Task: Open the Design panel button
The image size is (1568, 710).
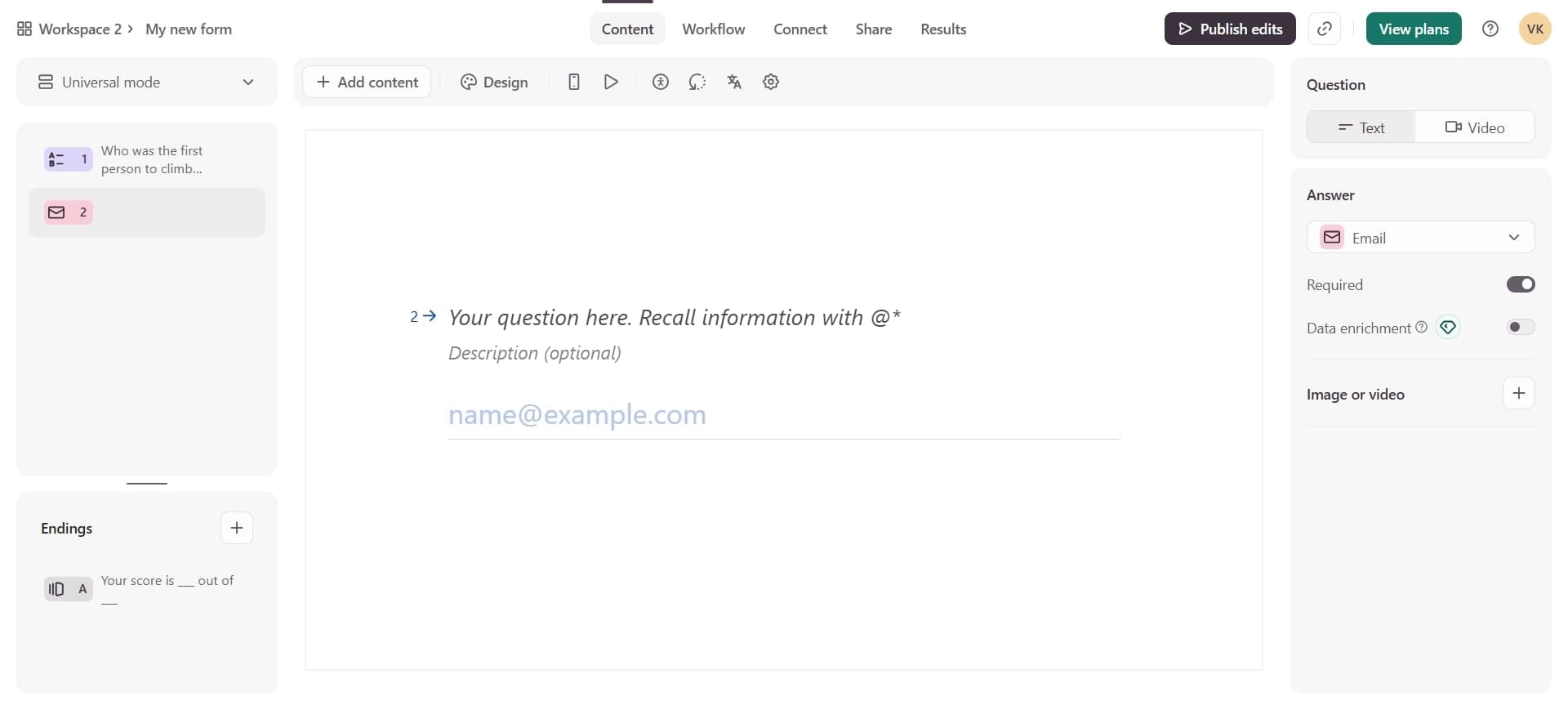Action: [494, 82]
